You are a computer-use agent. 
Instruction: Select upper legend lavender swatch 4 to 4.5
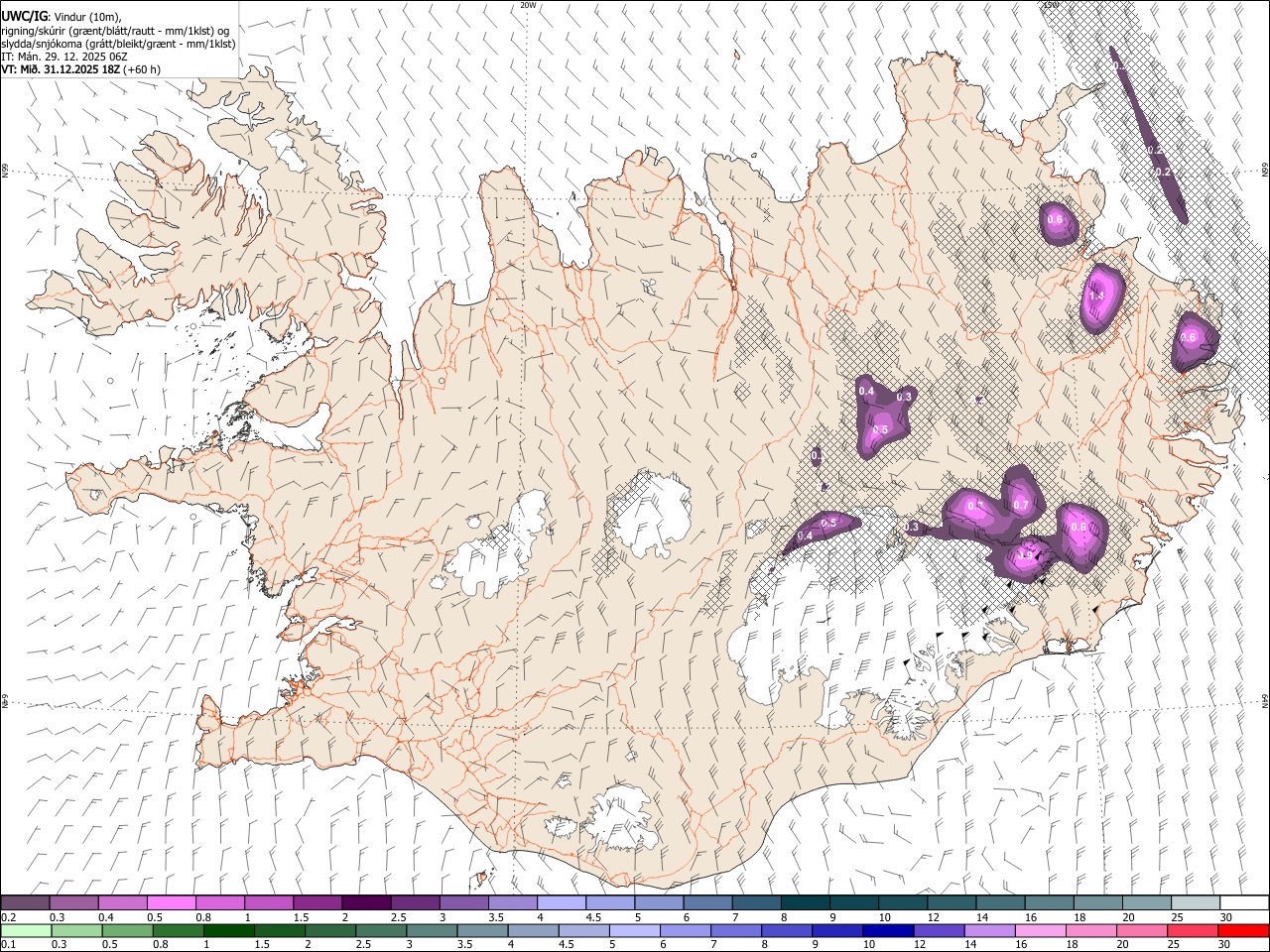point(561,902)
